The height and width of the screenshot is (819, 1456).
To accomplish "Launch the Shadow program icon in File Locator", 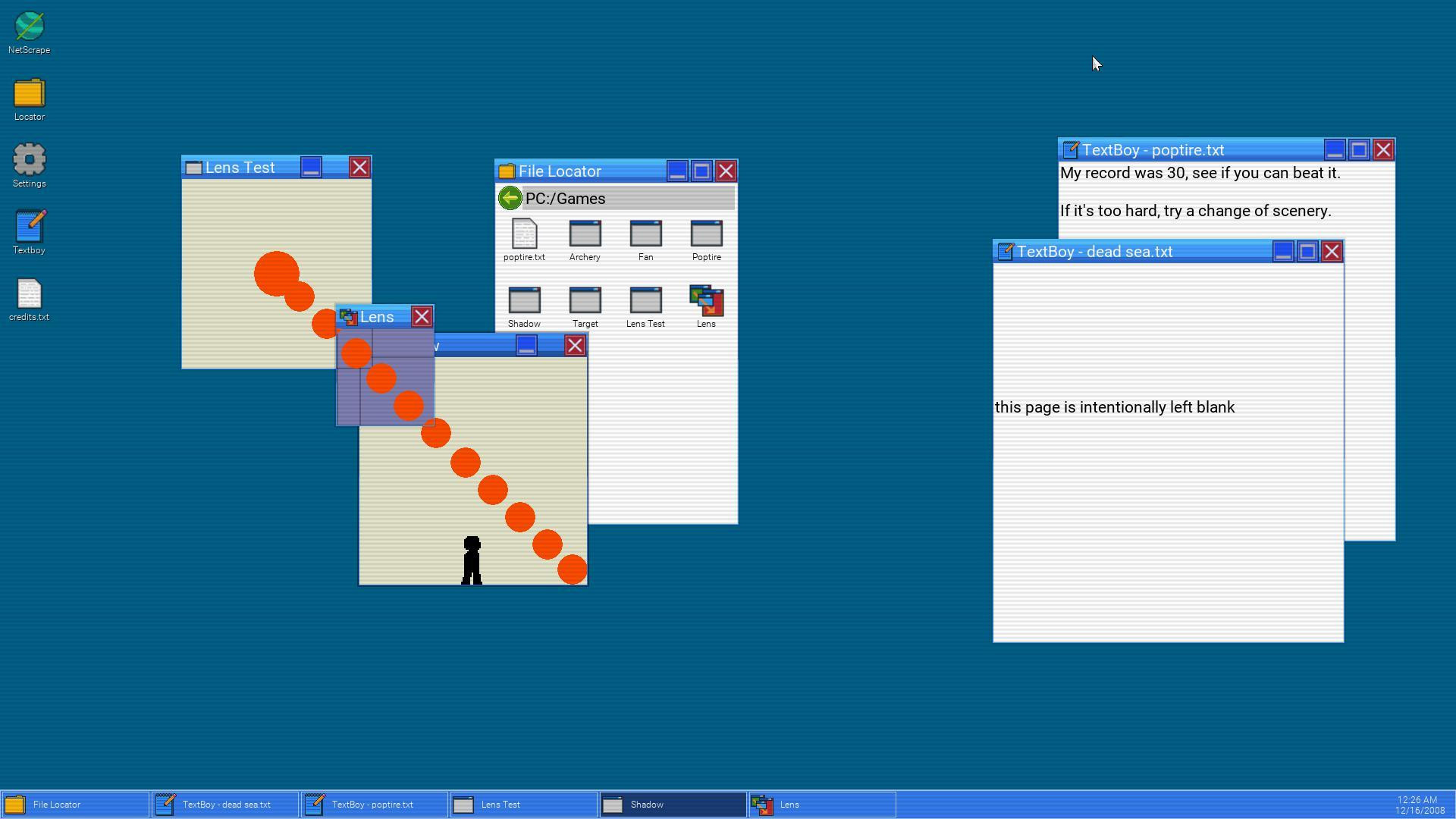I will (524, 307).
